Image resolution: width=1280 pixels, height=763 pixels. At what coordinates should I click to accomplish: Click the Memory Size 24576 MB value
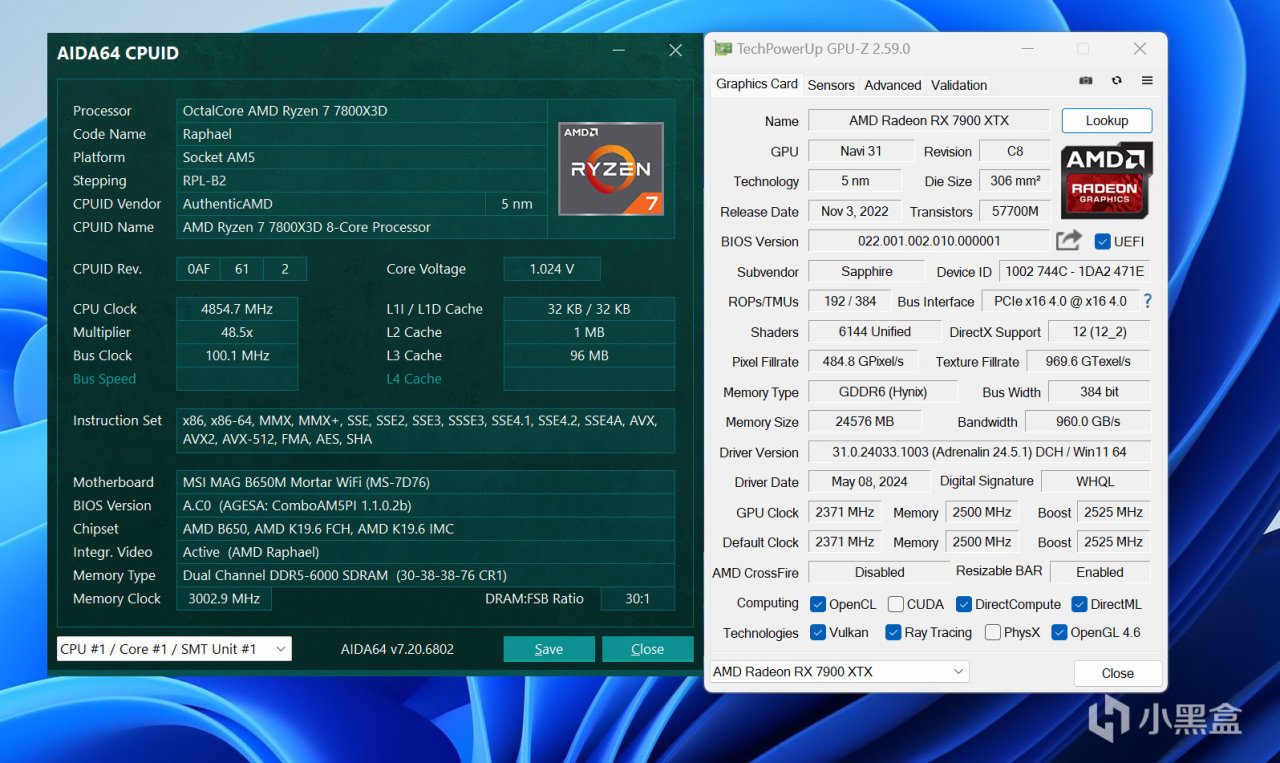(x=865, y=422)
